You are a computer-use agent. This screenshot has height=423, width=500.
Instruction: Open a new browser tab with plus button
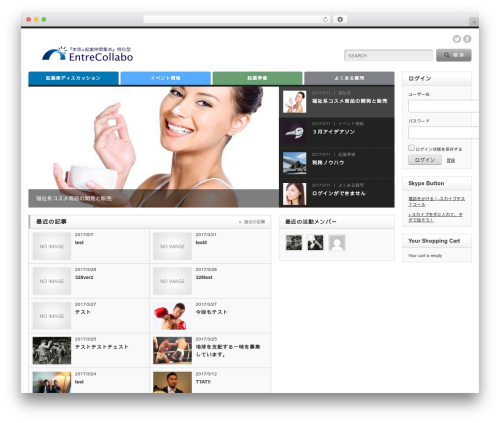tap(474, 22)
